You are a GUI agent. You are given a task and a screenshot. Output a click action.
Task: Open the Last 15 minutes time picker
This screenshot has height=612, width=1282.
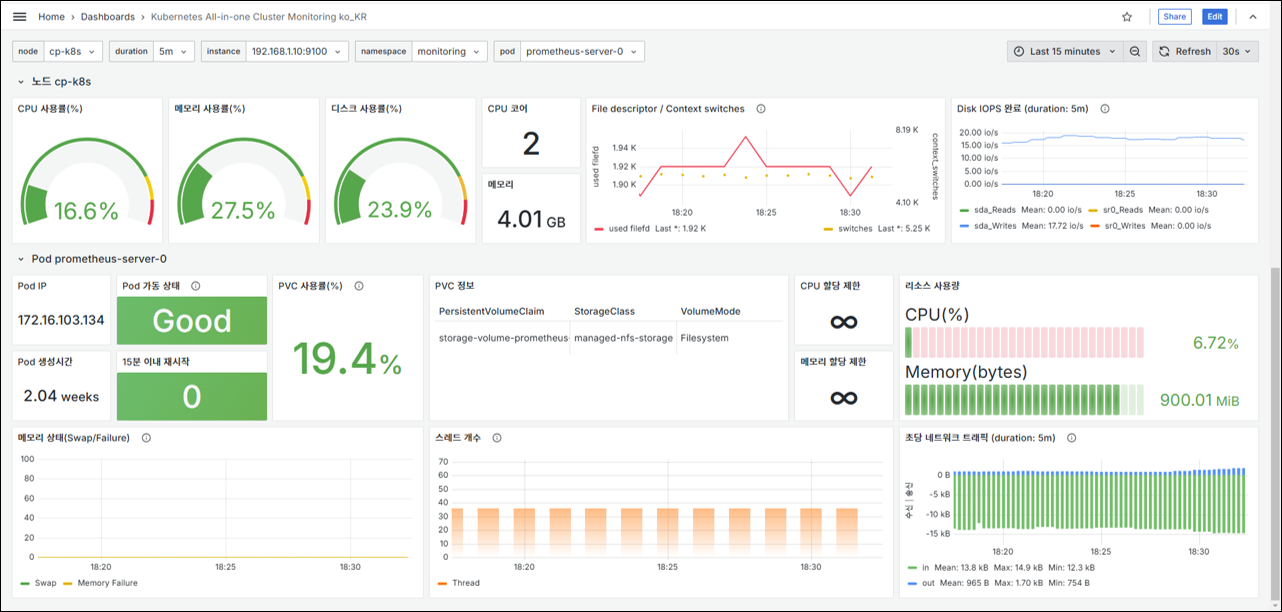click(x=1065, y=51)
